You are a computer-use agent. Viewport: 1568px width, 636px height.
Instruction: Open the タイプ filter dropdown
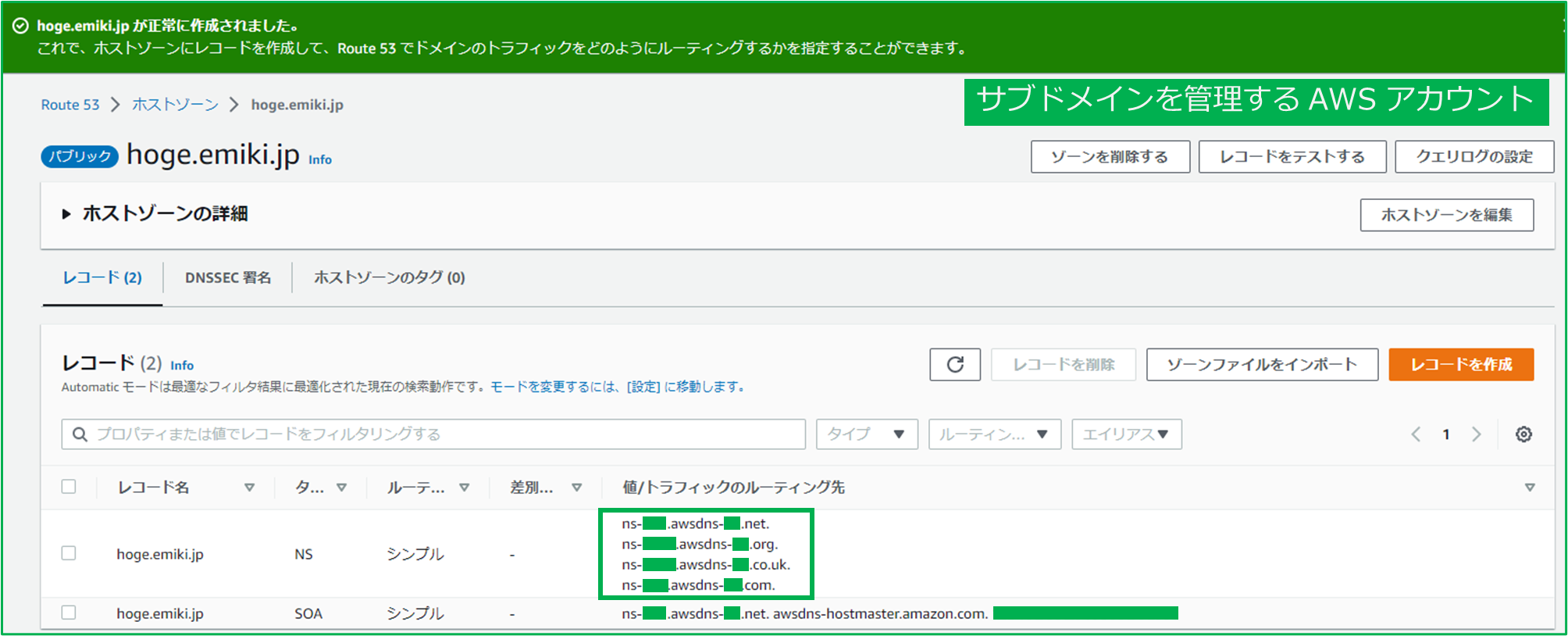(x=867, y=434)
